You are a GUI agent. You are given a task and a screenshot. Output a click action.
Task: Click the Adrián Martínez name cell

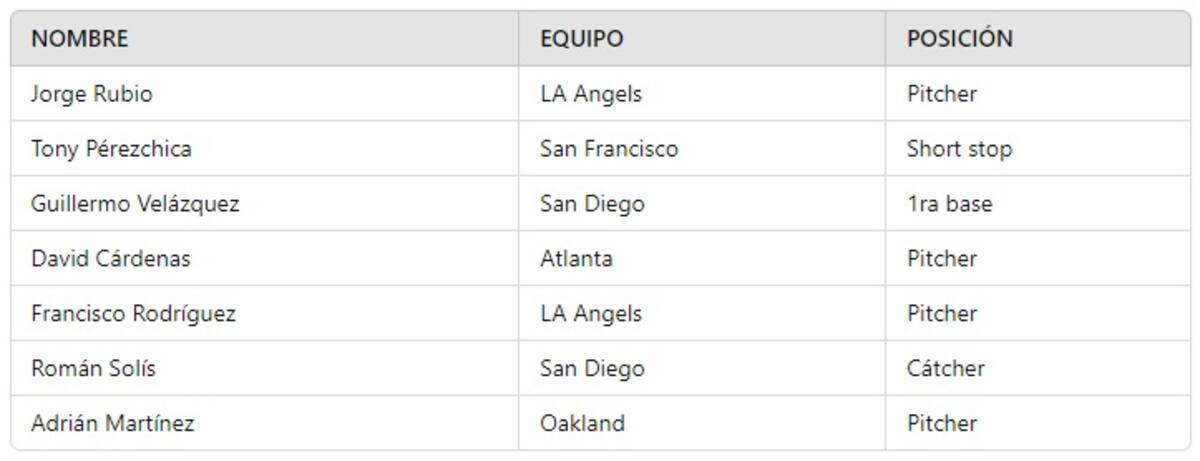point(113,424)
